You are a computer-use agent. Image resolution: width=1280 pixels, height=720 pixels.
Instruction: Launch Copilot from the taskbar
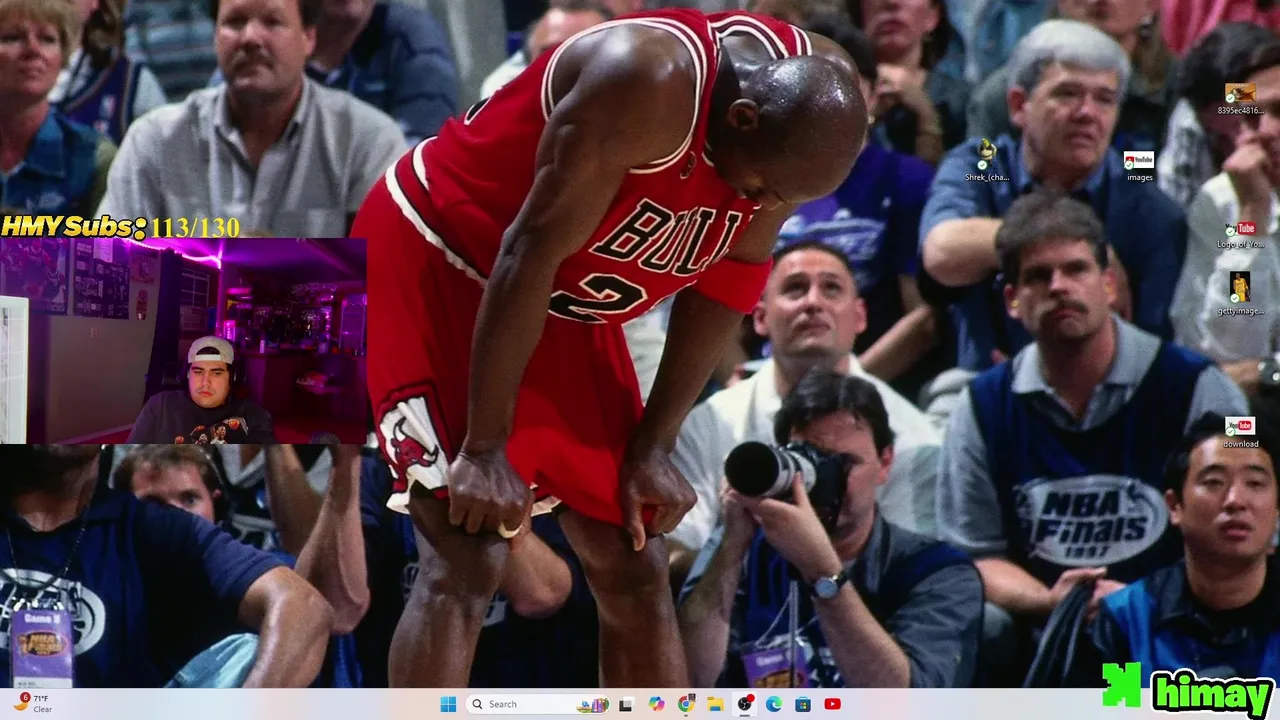[x=656, y=704]
